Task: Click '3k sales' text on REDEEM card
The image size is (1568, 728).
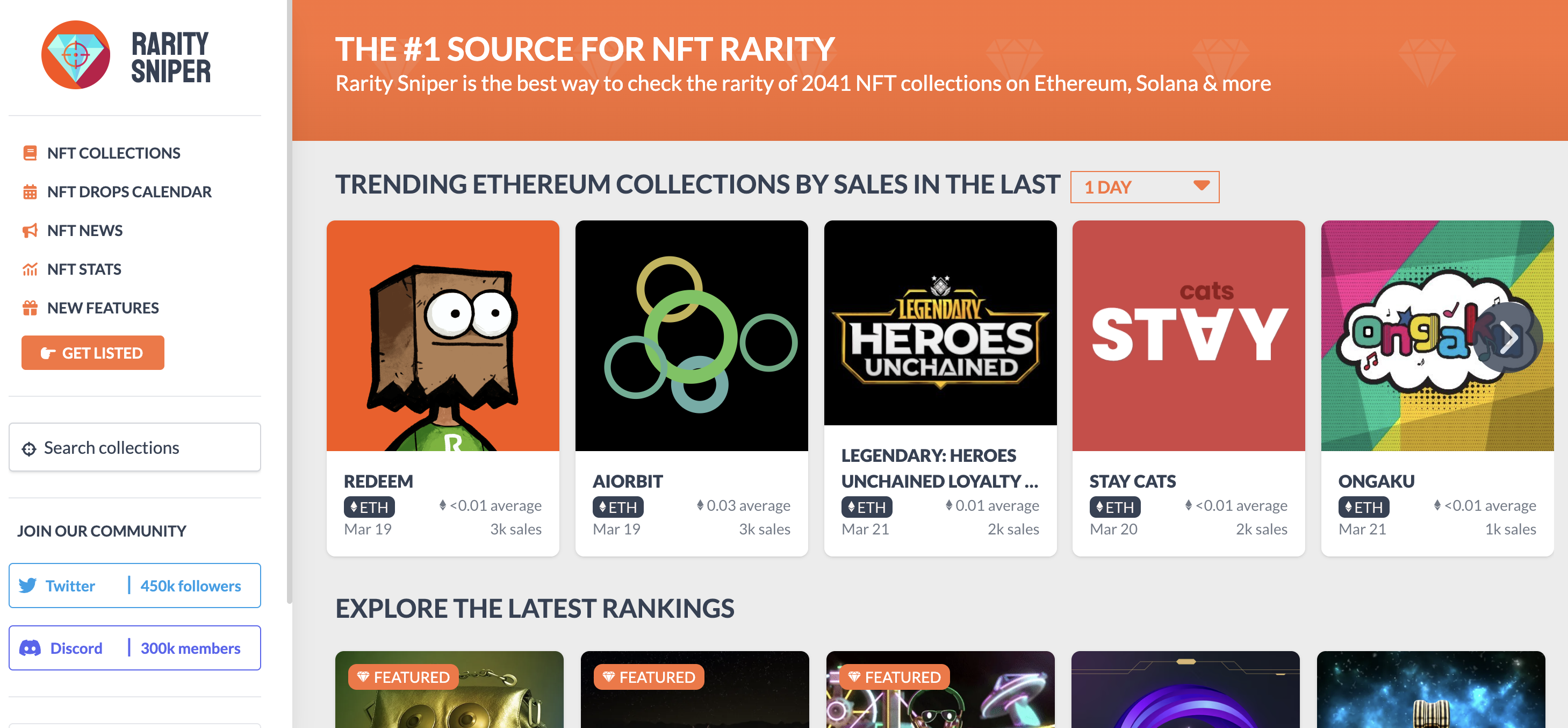Action: click(515, 529)
